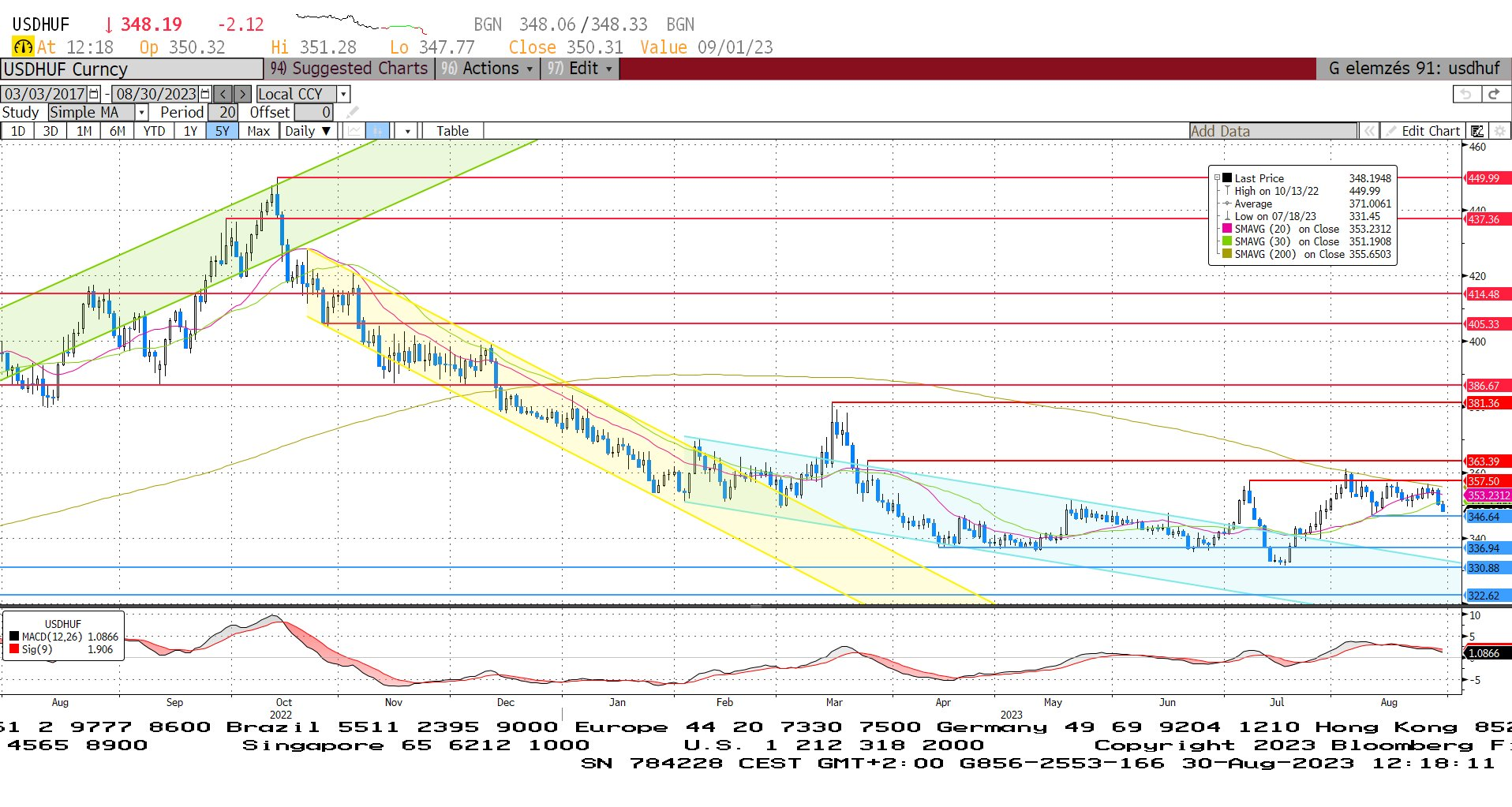Click the USDHUF Curncy security field
Viewport: 1512px width, 807px height.
tap(132, 69)
